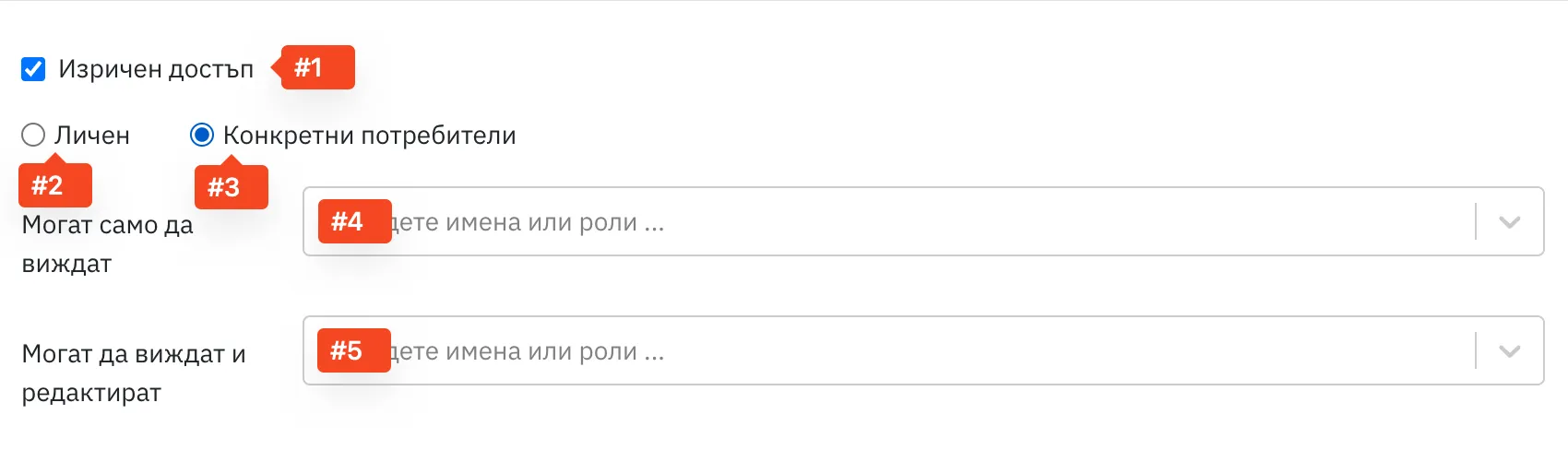The width and height of the screenshot is (1568, 450).
Task: Open the view-only users combo box
Action: 923,221
